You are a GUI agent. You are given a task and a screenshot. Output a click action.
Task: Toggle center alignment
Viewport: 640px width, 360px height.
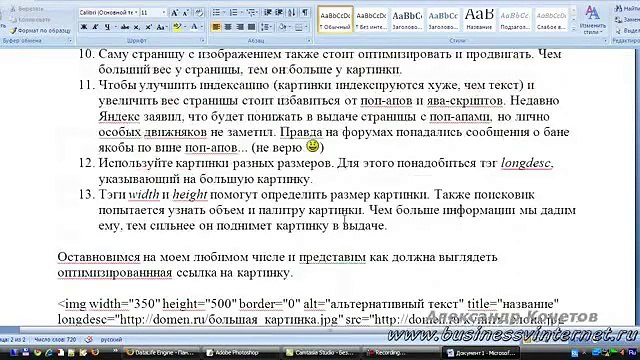tap(228, 27)
